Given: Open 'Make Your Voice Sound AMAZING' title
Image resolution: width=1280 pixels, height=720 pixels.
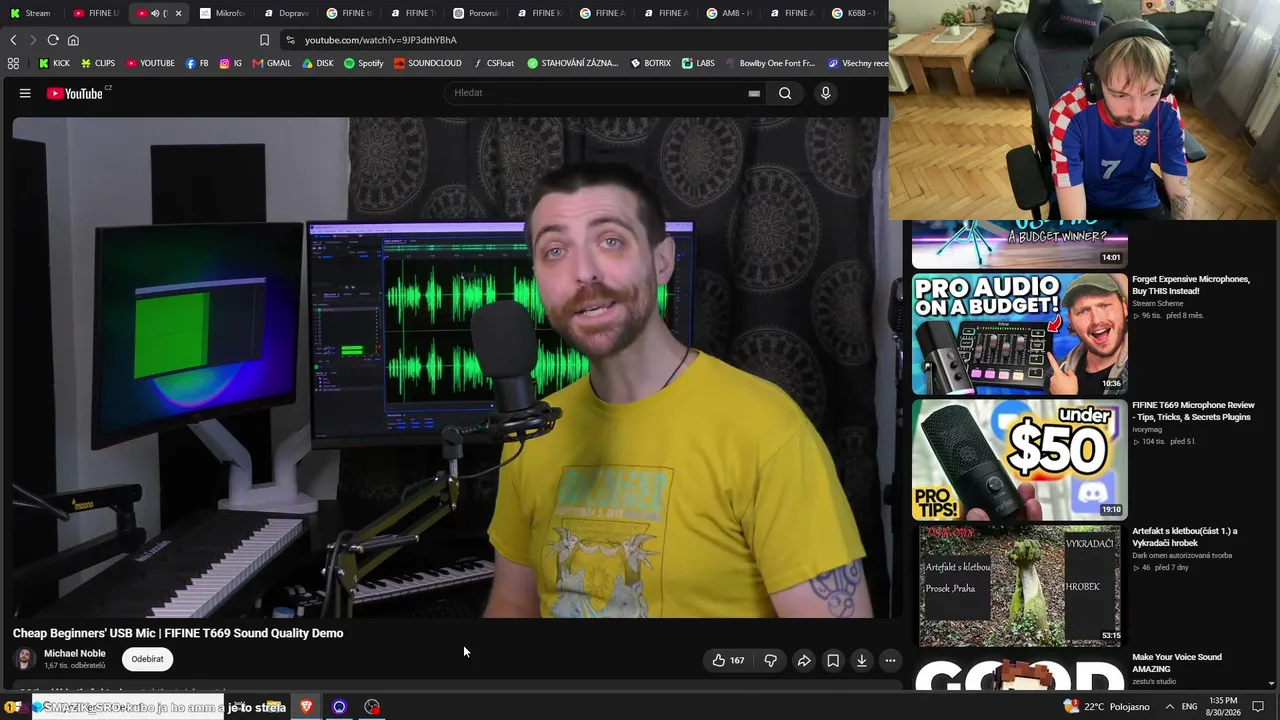Looking at the screenshot, I should tap(1177, 663).
